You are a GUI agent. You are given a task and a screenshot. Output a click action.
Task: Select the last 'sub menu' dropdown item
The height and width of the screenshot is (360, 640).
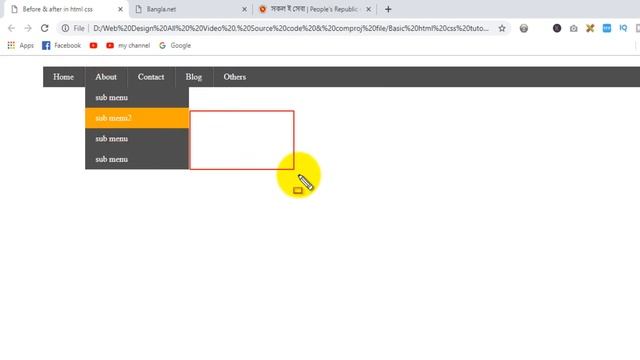click(x=137, y=159)
